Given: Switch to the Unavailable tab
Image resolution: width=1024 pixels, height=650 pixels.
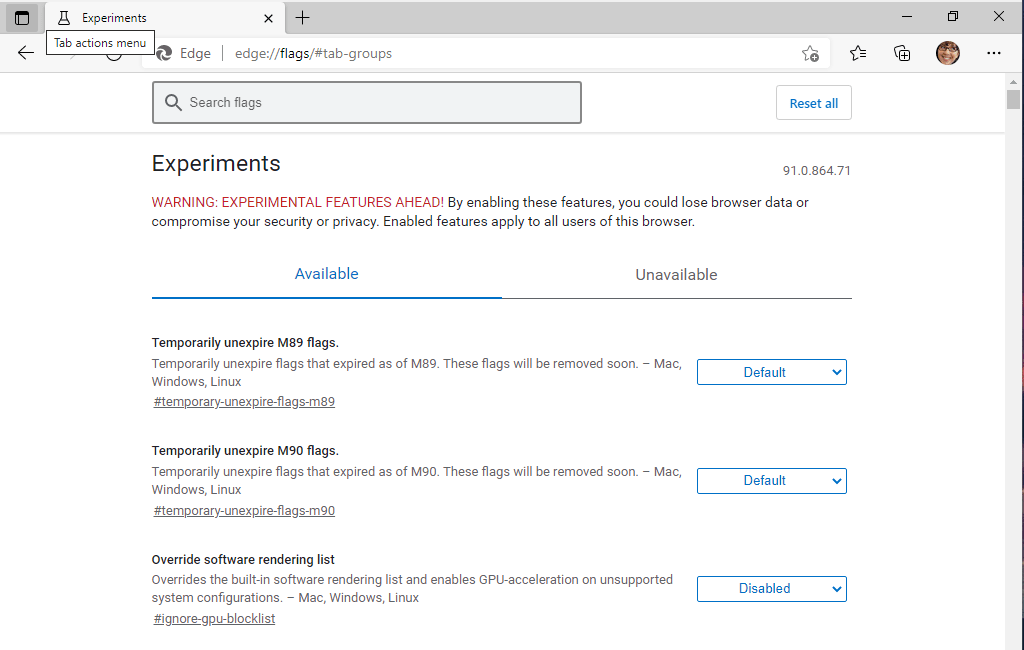Looking at the screenshot, I should (x=676, y=275).
